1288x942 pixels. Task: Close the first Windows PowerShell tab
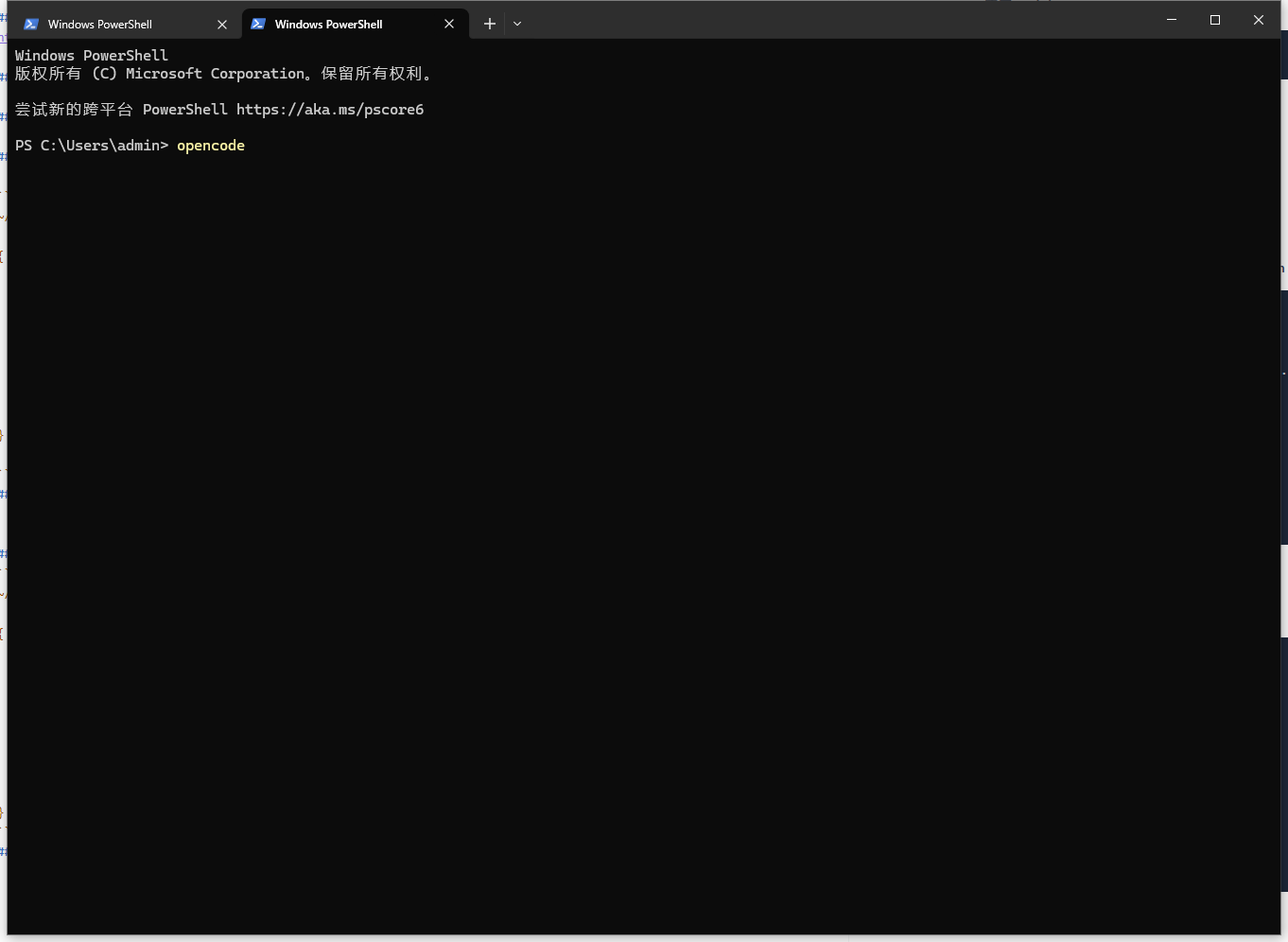[222, 25]
